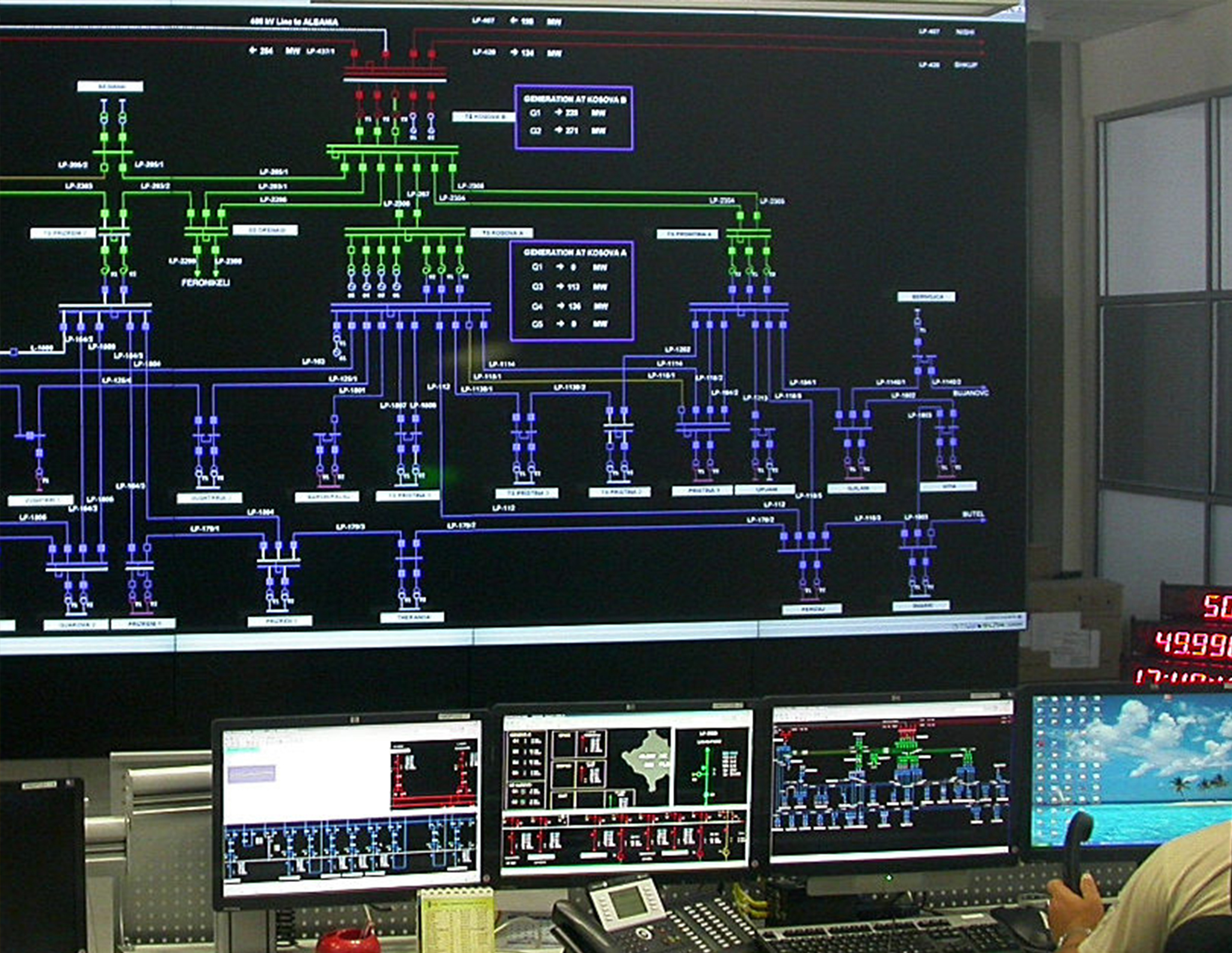Click green breaker feeding LP-2303 at Kosova B bus
Screen dimensions: 1232x953
(x=452, y=168)
